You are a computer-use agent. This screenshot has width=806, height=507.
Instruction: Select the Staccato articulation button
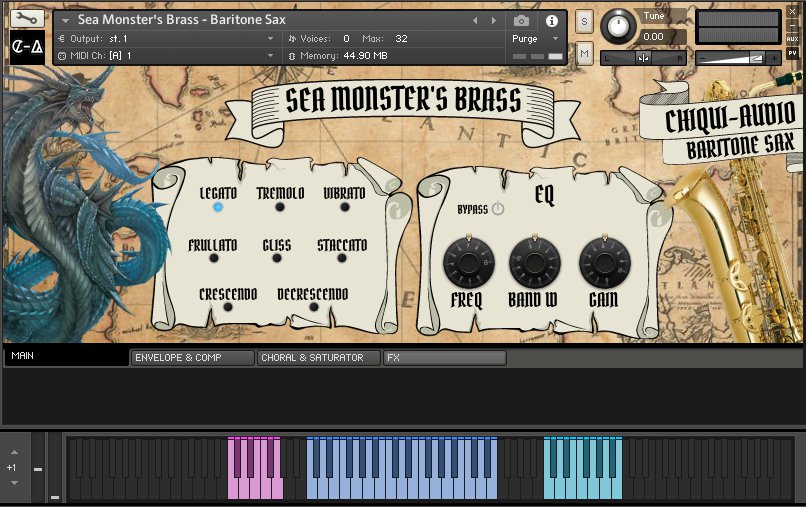[x=342, y=258]
